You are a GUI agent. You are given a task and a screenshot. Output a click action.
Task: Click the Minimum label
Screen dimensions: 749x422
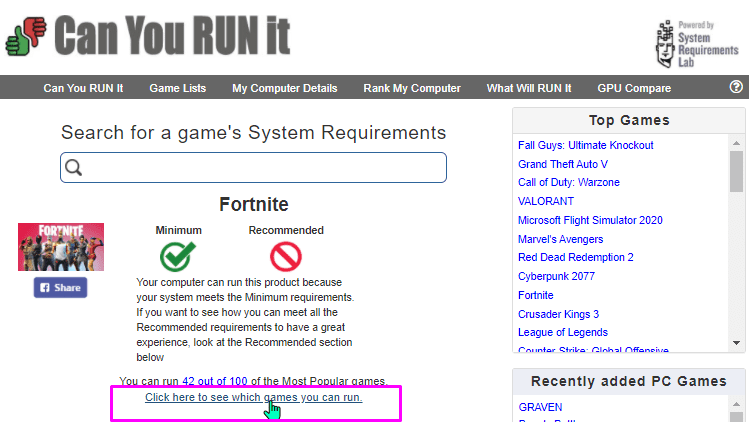point(178,230)
